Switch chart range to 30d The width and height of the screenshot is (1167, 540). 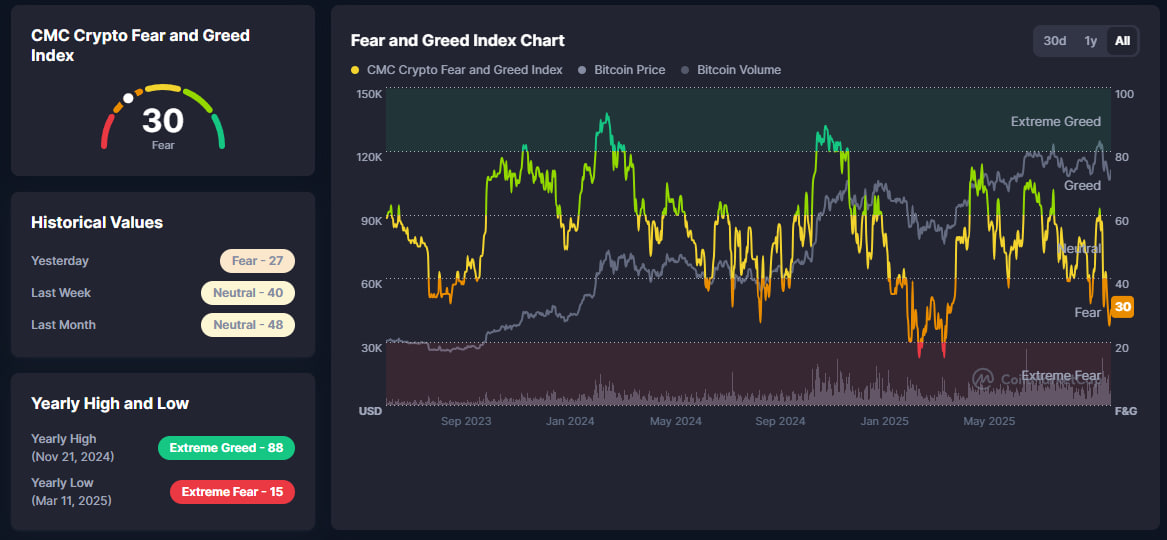[1054, 41]
